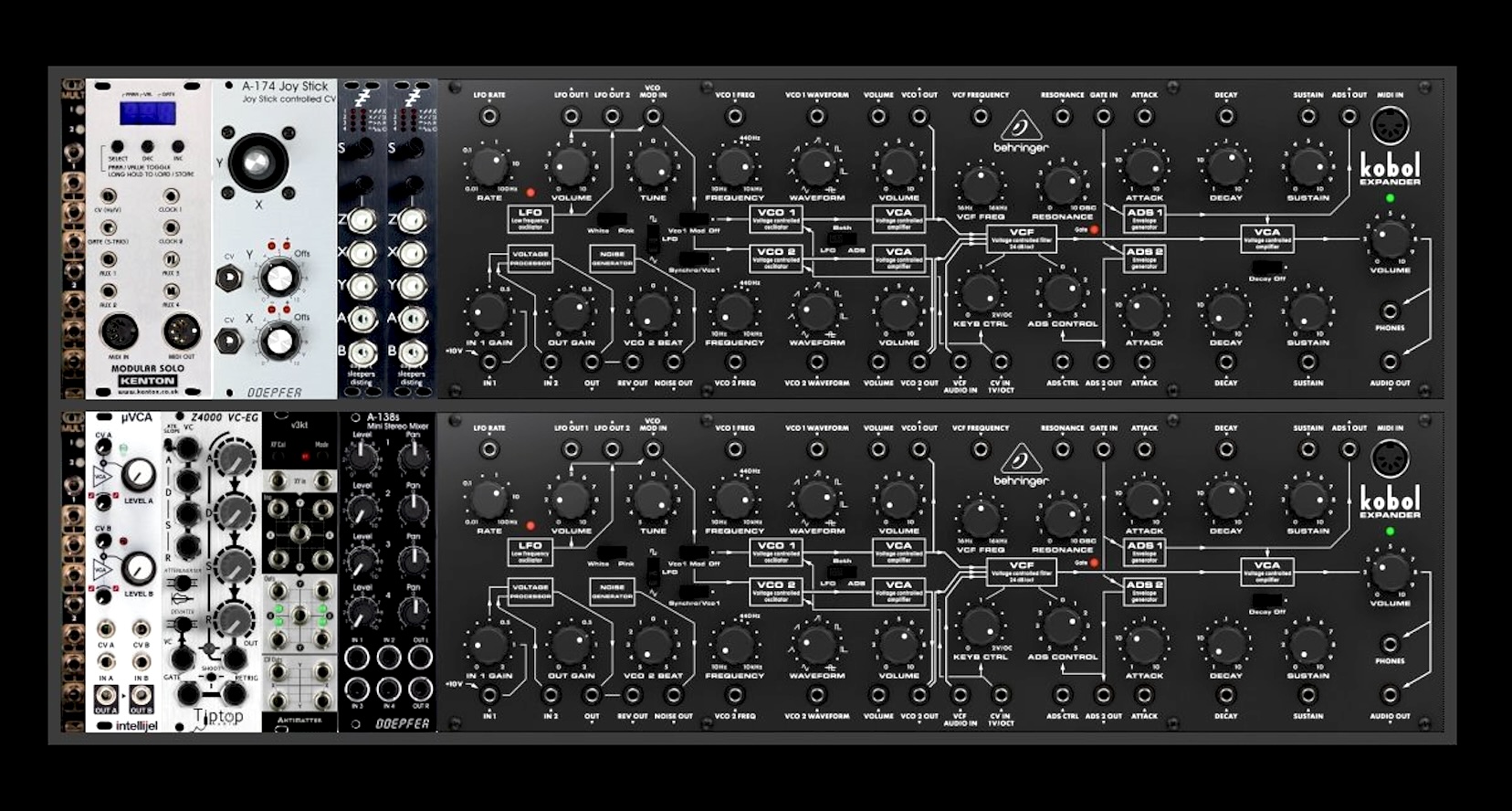Click the LEVEL A knob on µVCA

point(138,473)
